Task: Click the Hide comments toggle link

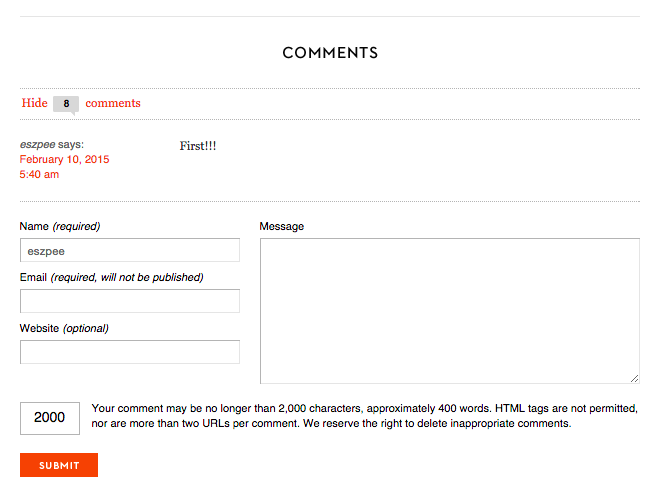Action: [x=34, y=103]
